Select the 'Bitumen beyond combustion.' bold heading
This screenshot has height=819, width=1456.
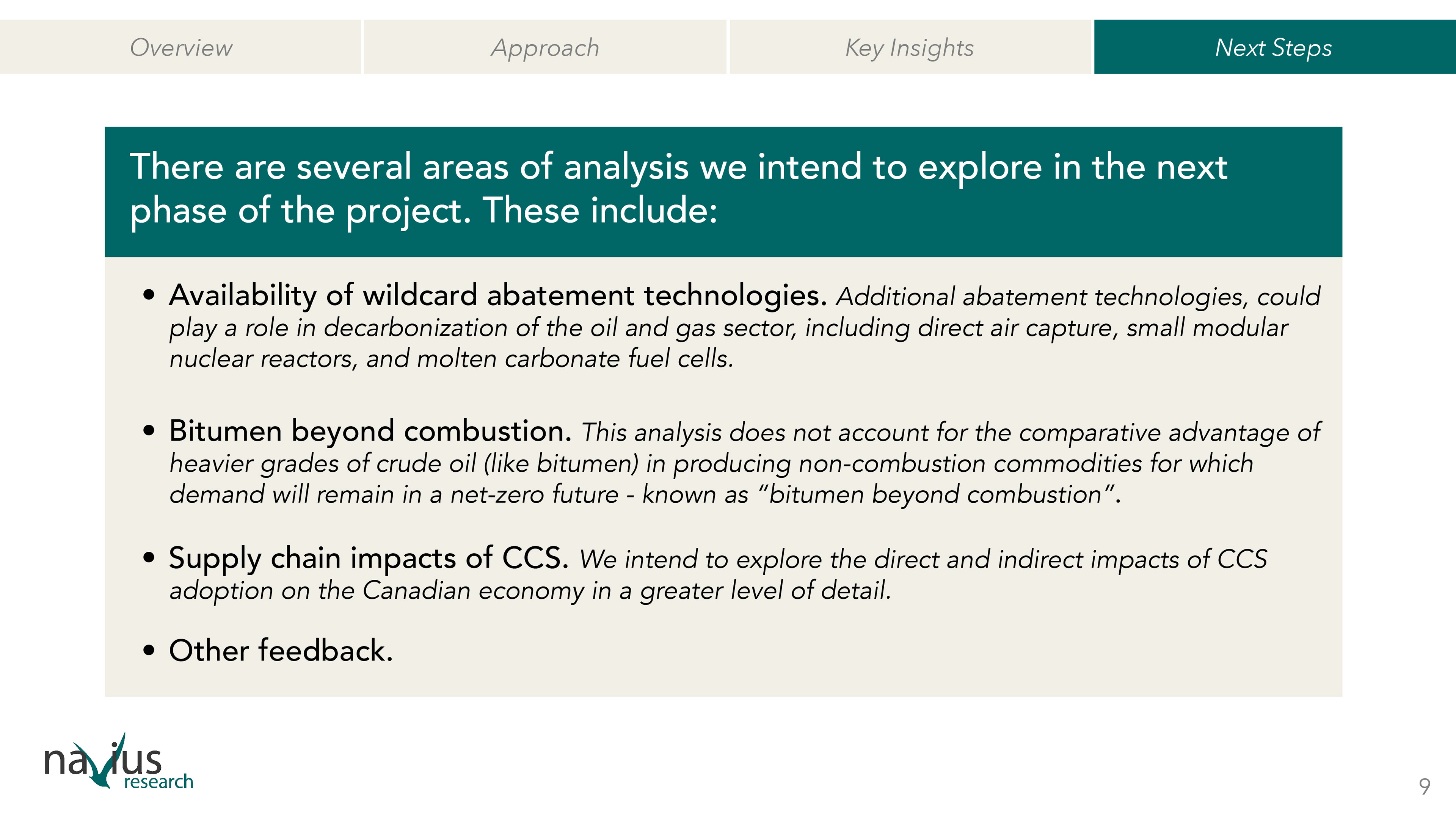[x=370, y=431]
